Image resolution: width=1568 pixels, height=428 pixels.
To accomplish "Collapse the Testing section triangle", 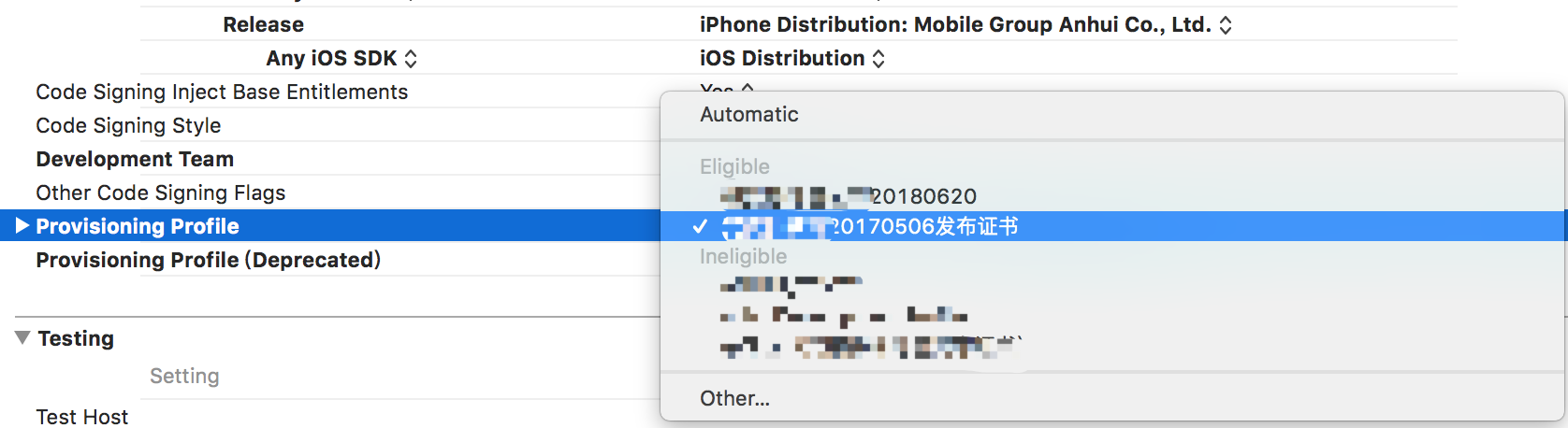I will click(23, 338).
